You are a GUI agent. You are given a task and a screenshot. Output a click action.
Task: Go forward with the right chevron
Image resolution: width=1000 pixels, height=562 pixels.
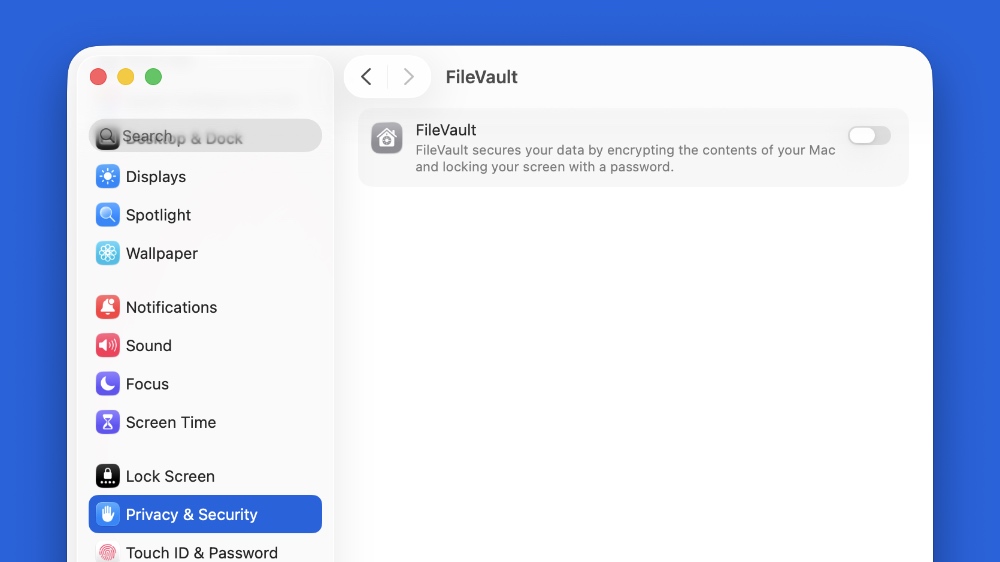(x=408, y=77)
